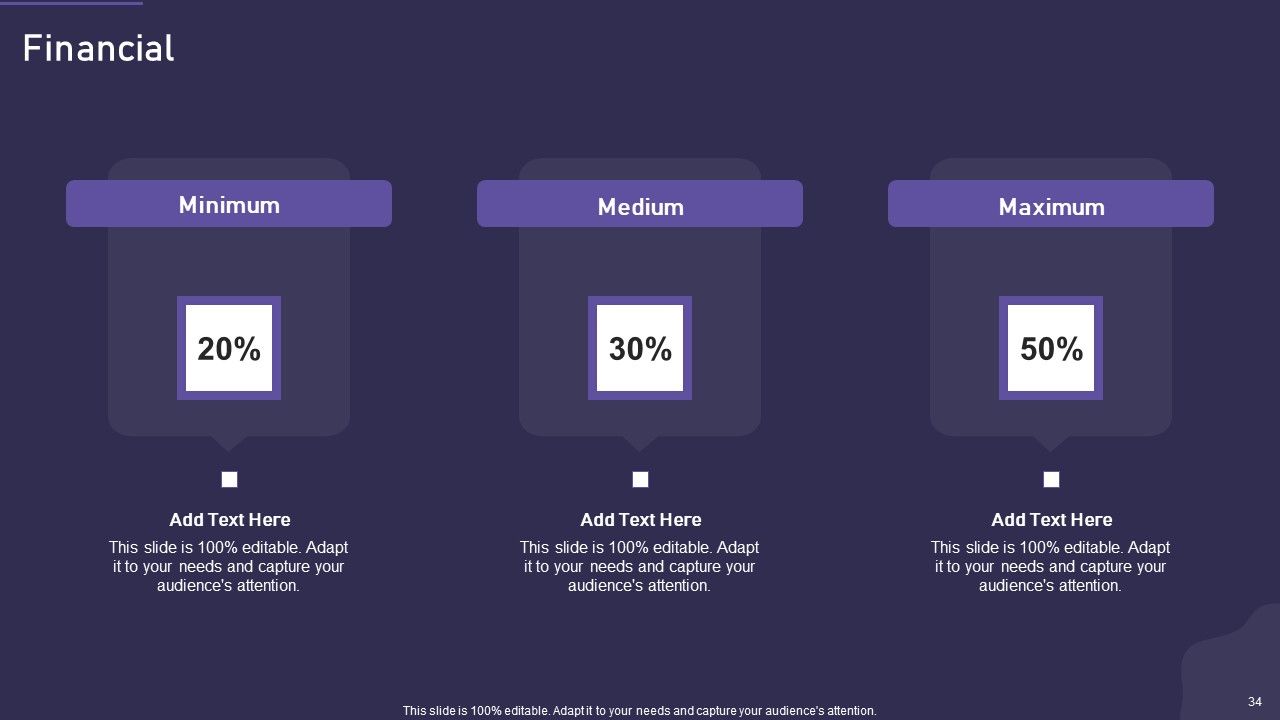Screen dimensions: 1280x720
Task: Click description paragraph below Medium column
Action: 640,567
